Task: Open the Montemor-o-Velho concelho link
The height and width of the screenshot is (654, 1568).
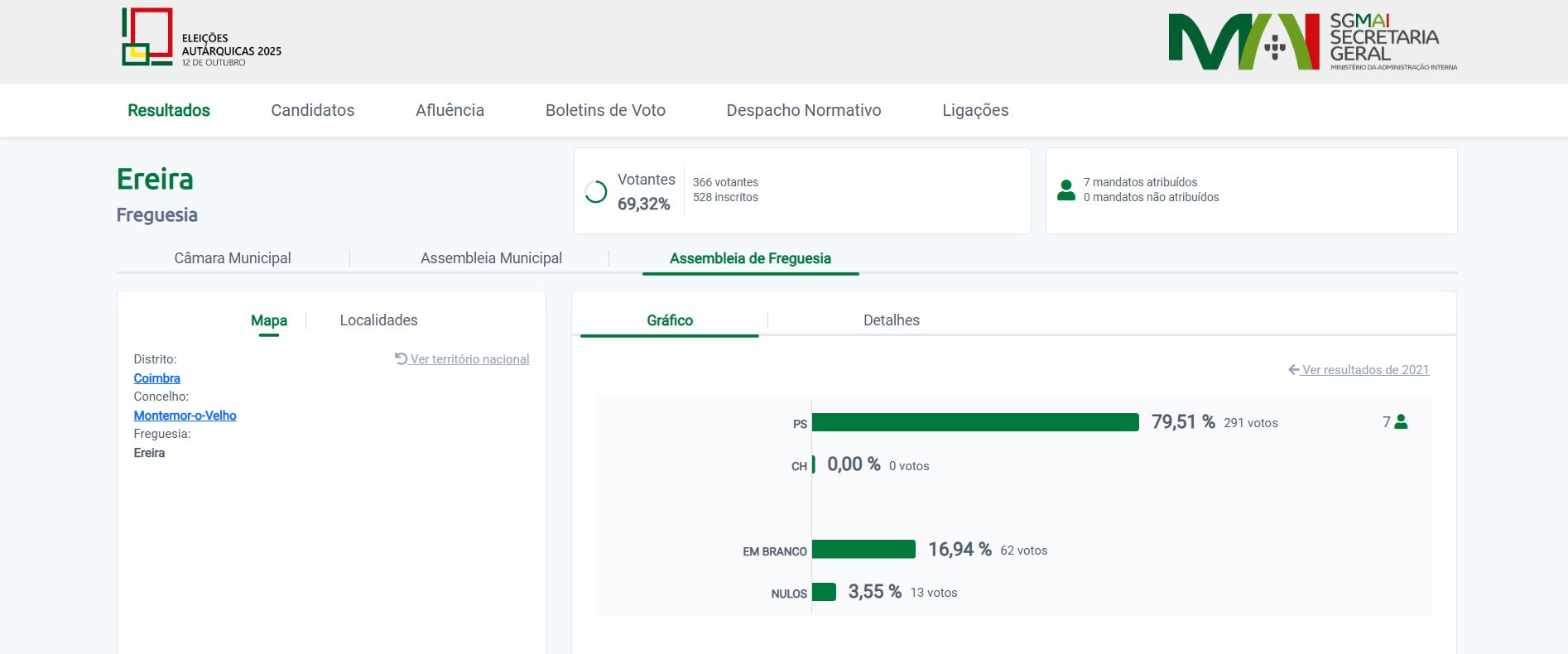Action: [185, 416]
